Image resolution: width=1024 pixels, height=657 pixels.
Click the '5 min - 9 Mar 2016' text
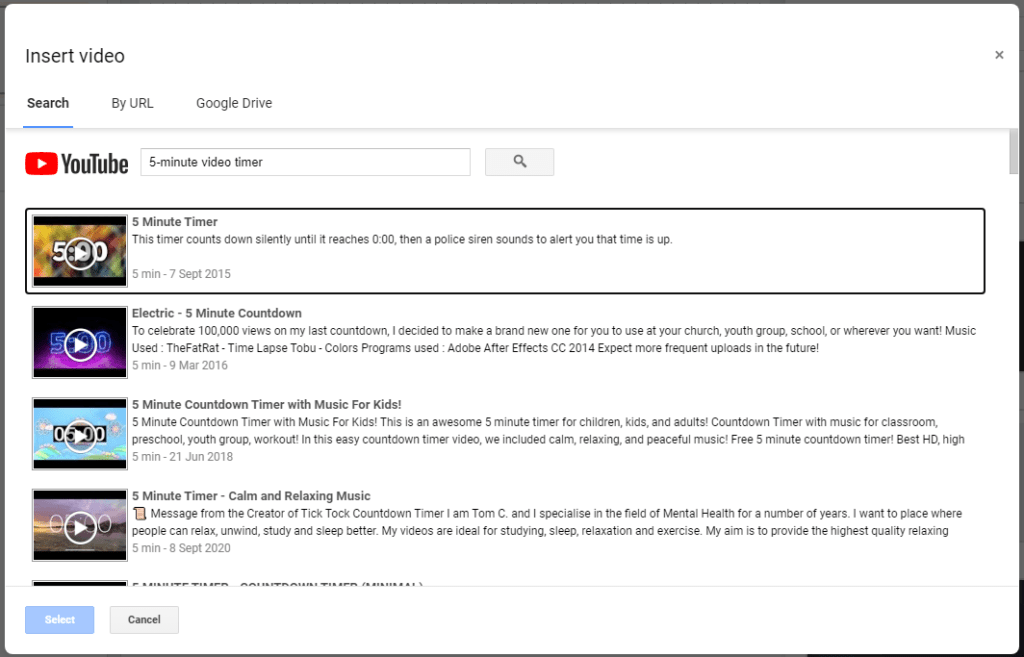pos(180,366)
